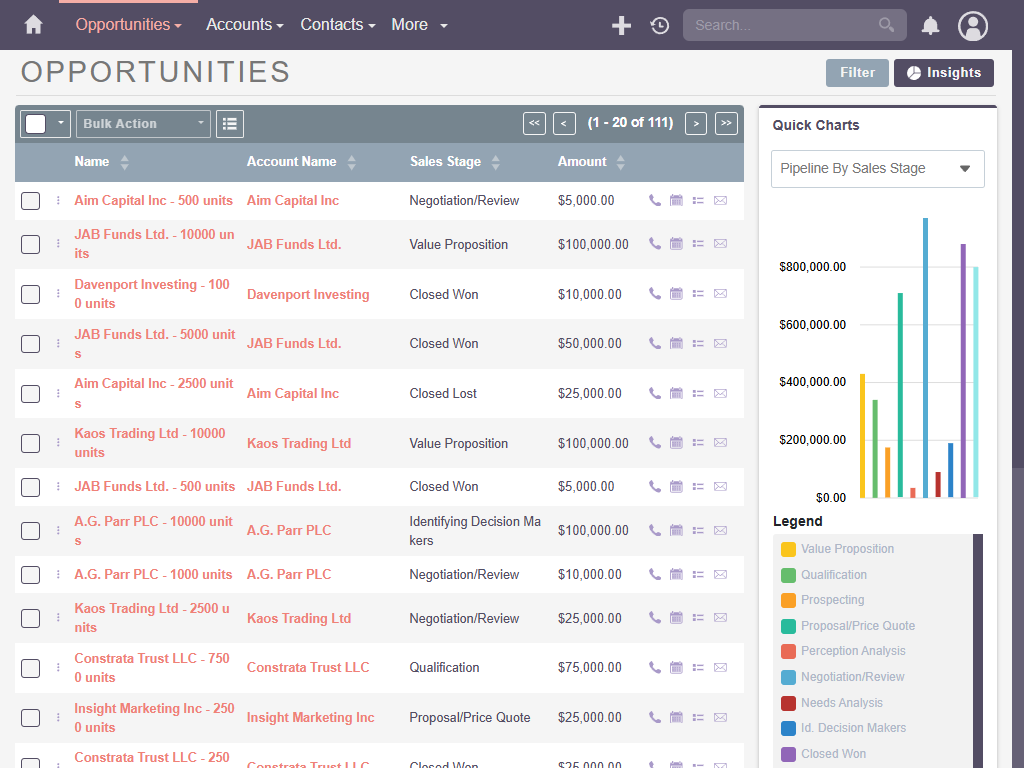Create a task for Kaos Trading Ltd - 10000 units
1024x768 pixels.
click(x=698, y=443)
